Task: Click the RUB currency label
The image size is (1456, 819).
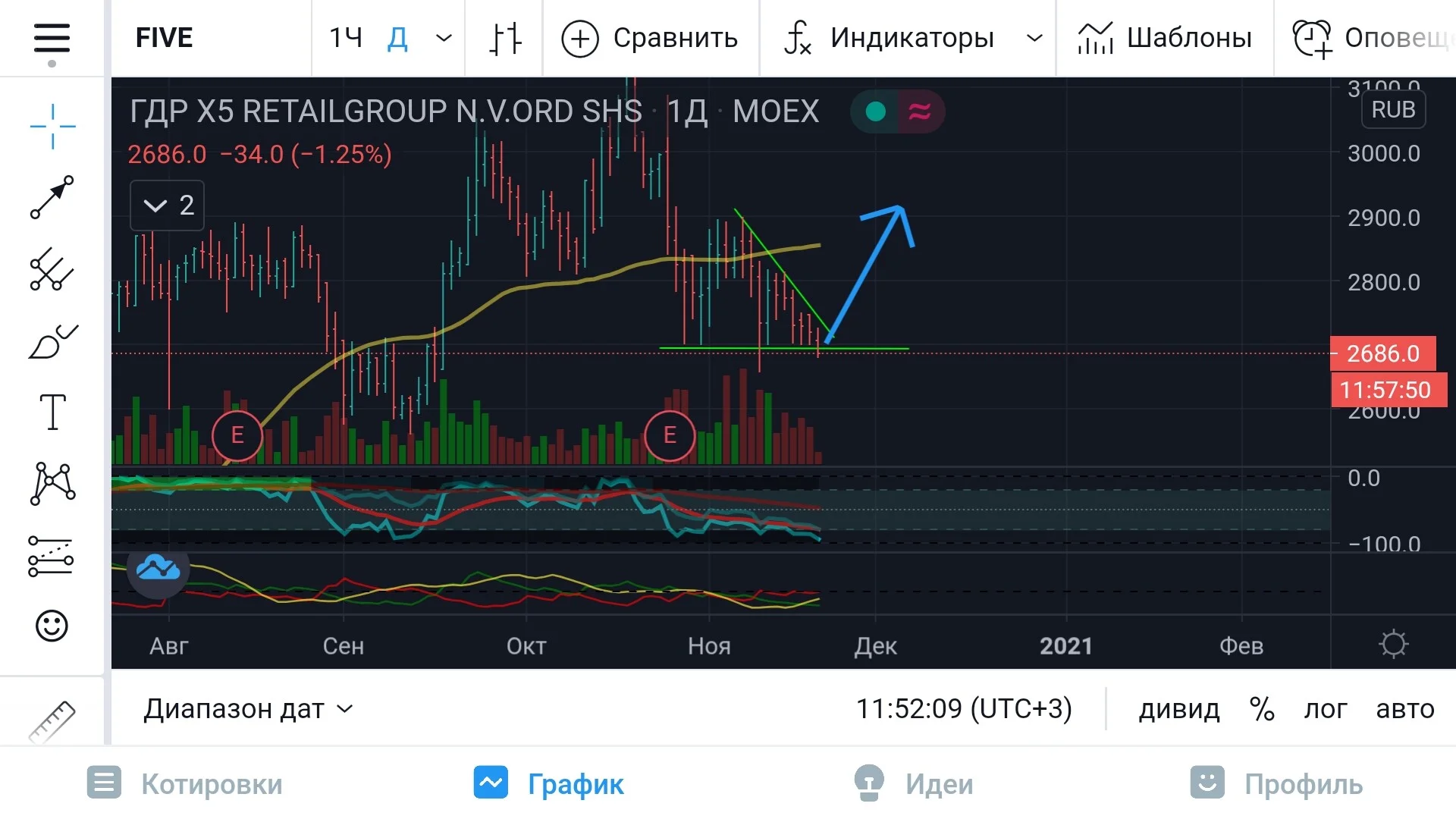Action: (1393, 109)
